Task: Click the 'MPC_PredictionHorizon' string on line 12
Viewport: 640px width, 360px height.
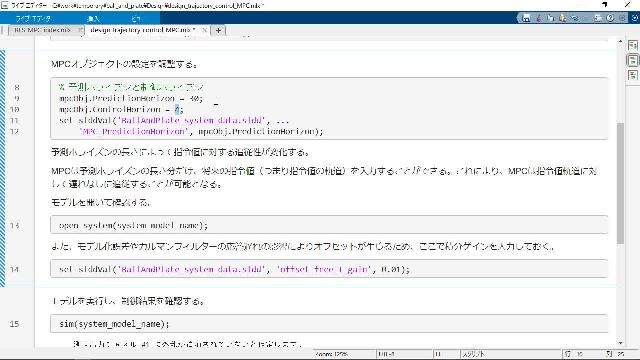Action: [x=133, y=131]
